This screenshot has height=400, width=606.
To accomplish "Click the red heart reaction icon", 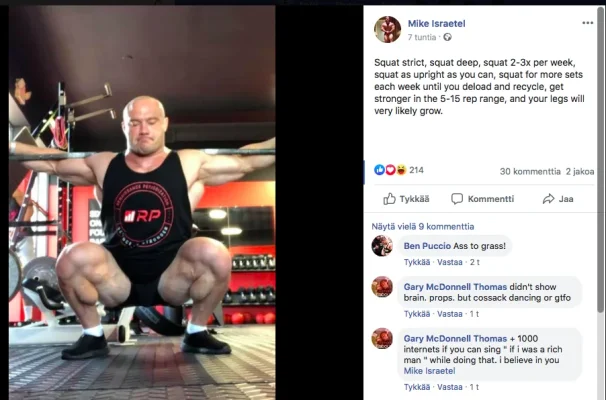I will (x=390, y=170).
